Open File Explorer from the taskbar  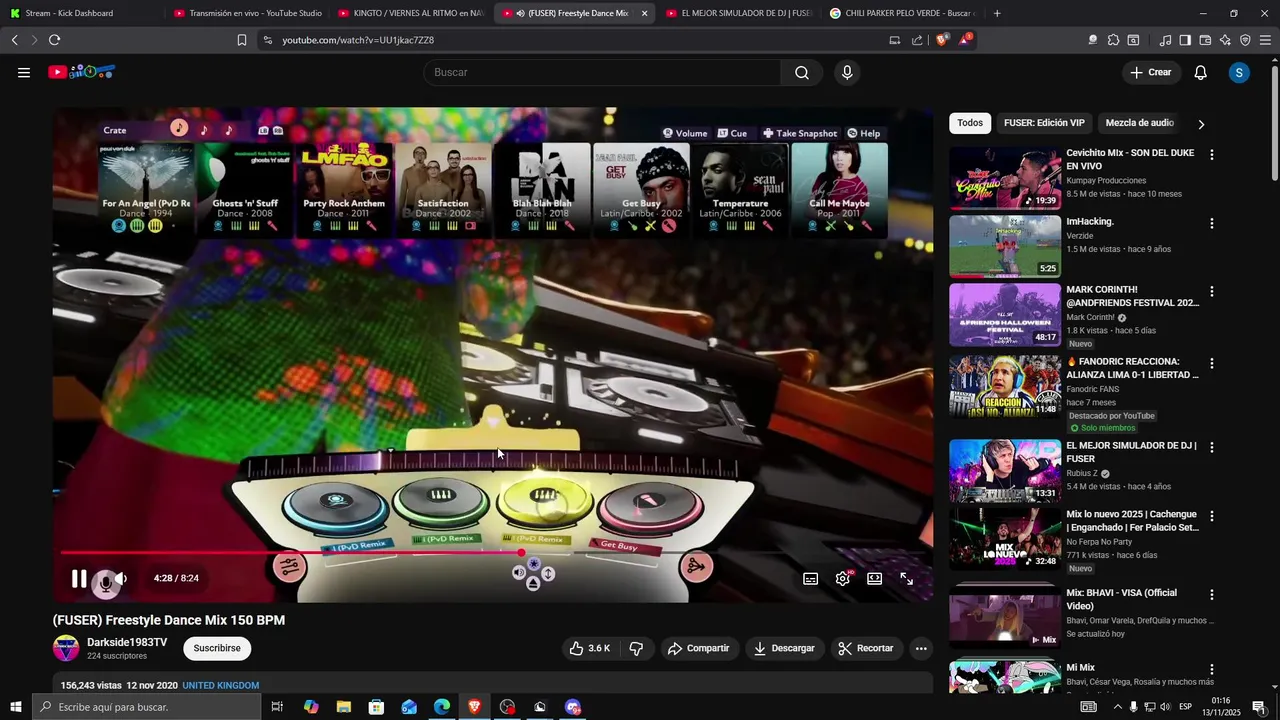(344, 707)
